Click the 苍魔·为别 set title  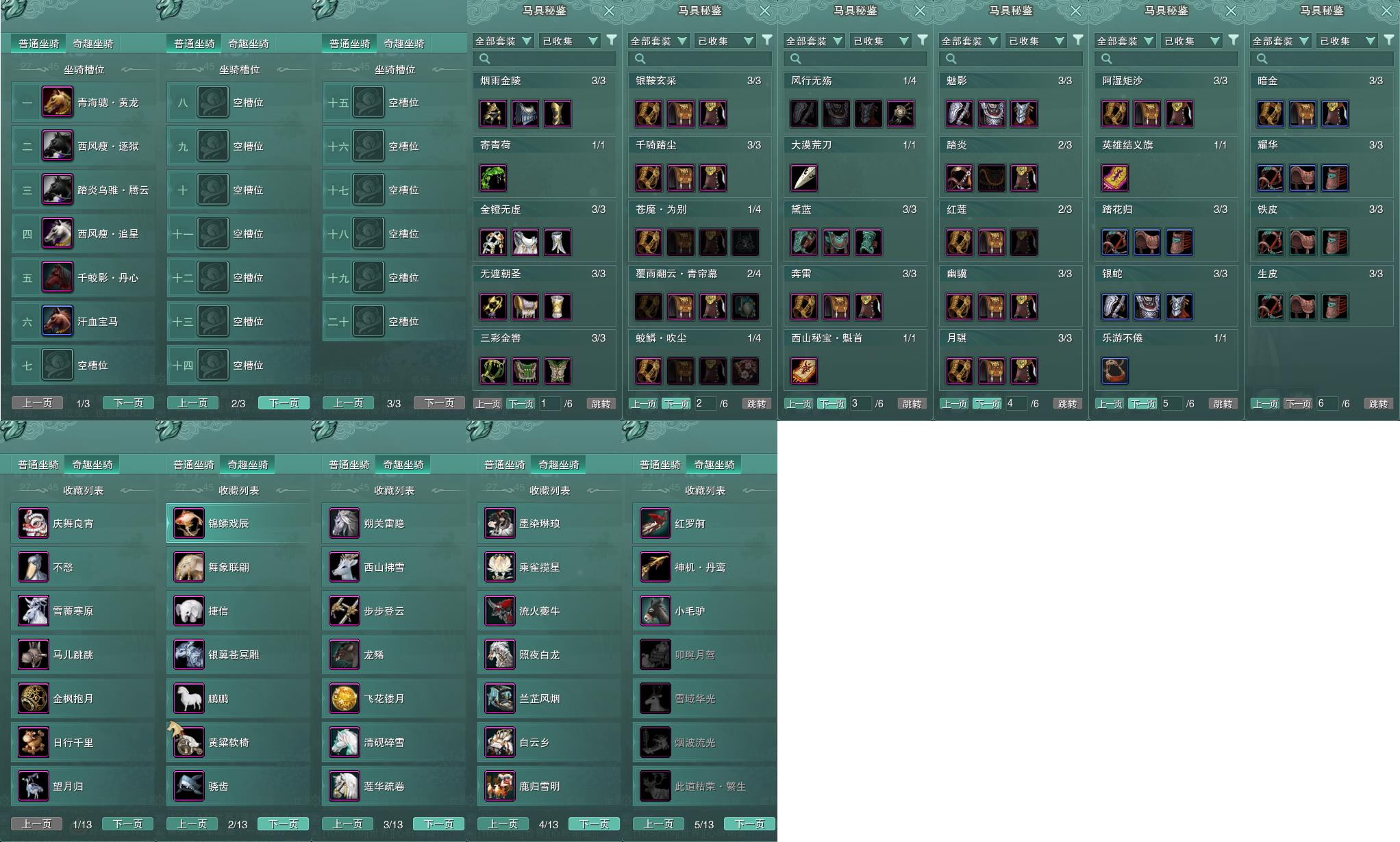(x=661, y=209)
